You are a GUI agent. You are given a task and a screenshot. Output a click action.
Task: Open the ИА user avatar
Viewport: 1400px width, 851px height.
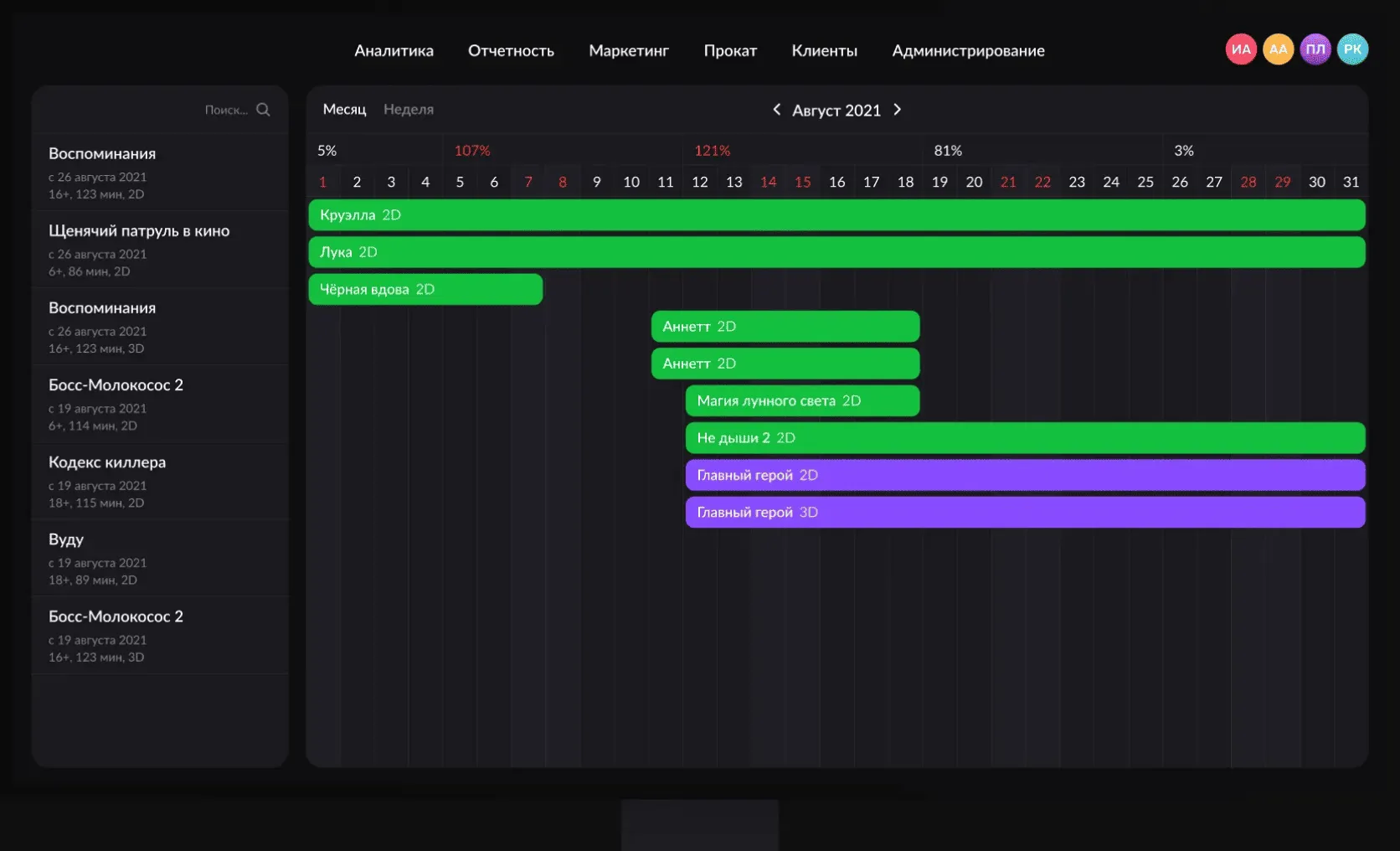[x=1241, y=49]
